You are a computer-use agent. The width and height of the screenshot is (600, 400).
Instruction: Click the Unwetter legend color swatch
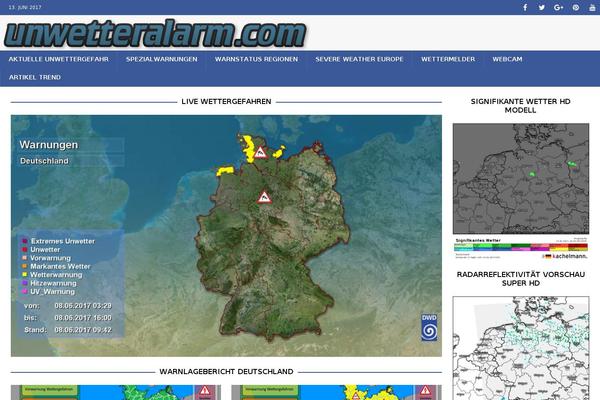24,250
